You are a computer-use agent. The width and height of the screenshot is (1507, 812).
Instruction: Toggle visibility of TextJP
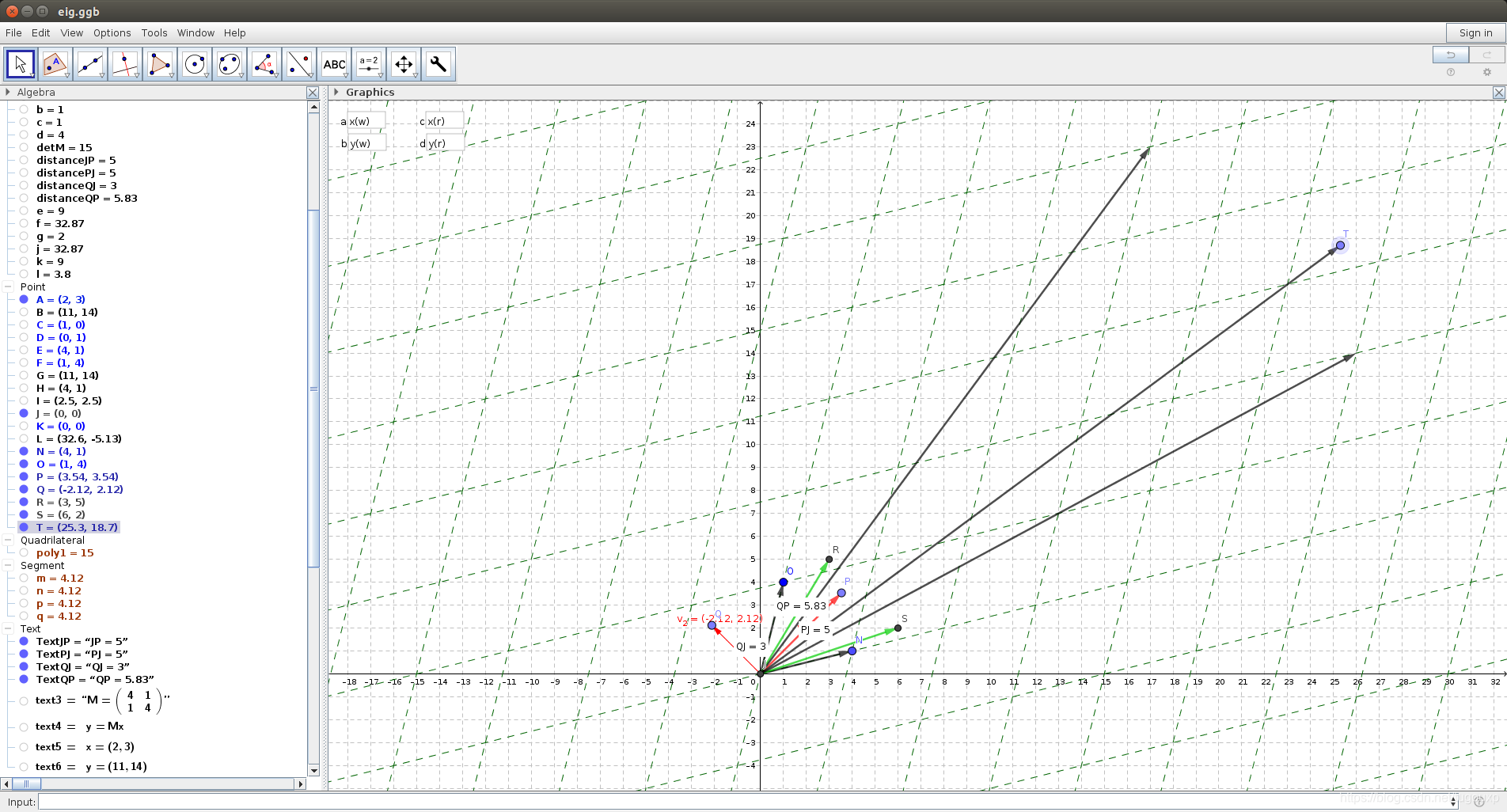point(24,641)
